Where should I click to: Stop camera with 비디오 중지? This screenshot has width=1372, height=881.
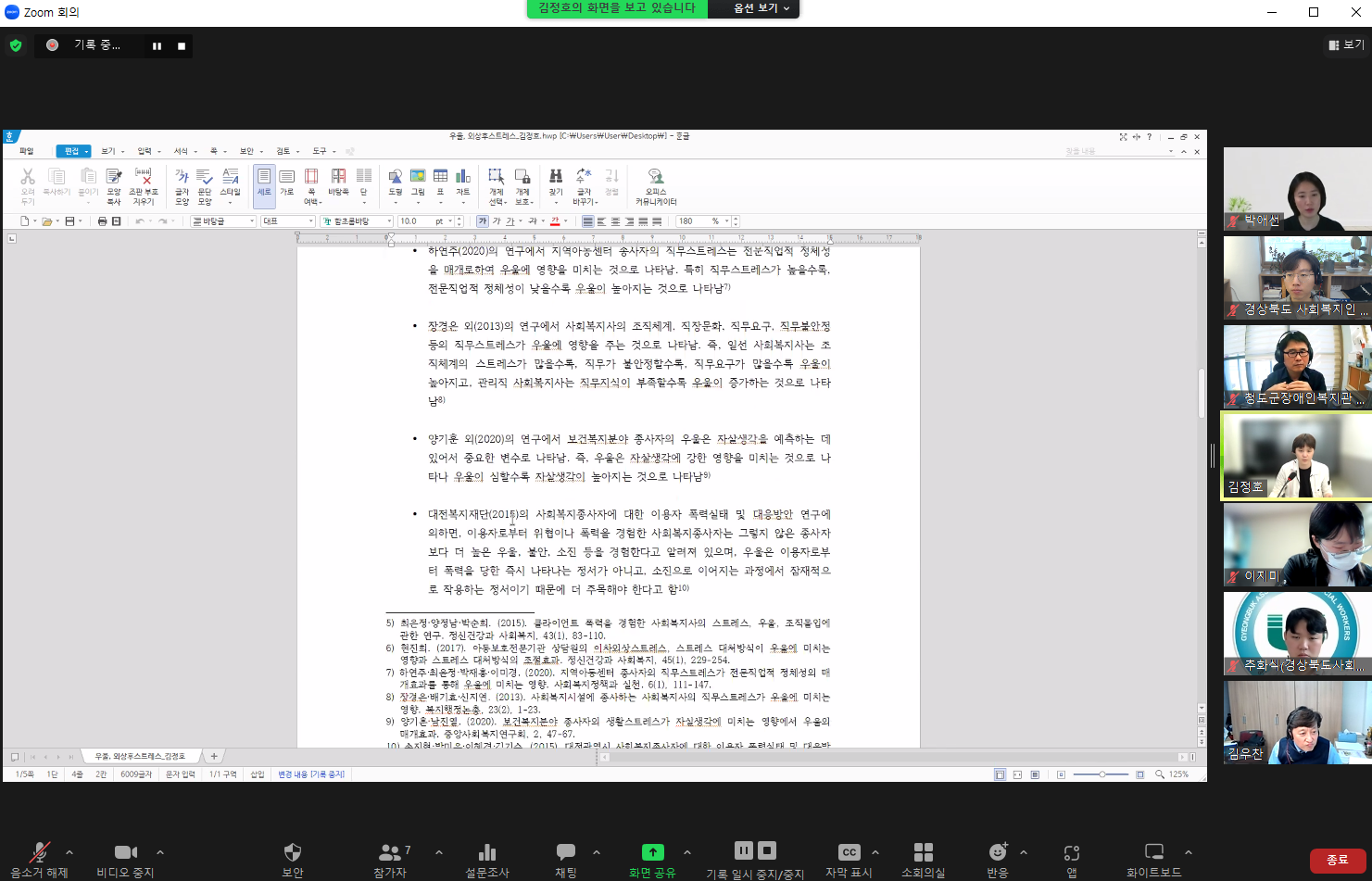(x=125, y=860)
